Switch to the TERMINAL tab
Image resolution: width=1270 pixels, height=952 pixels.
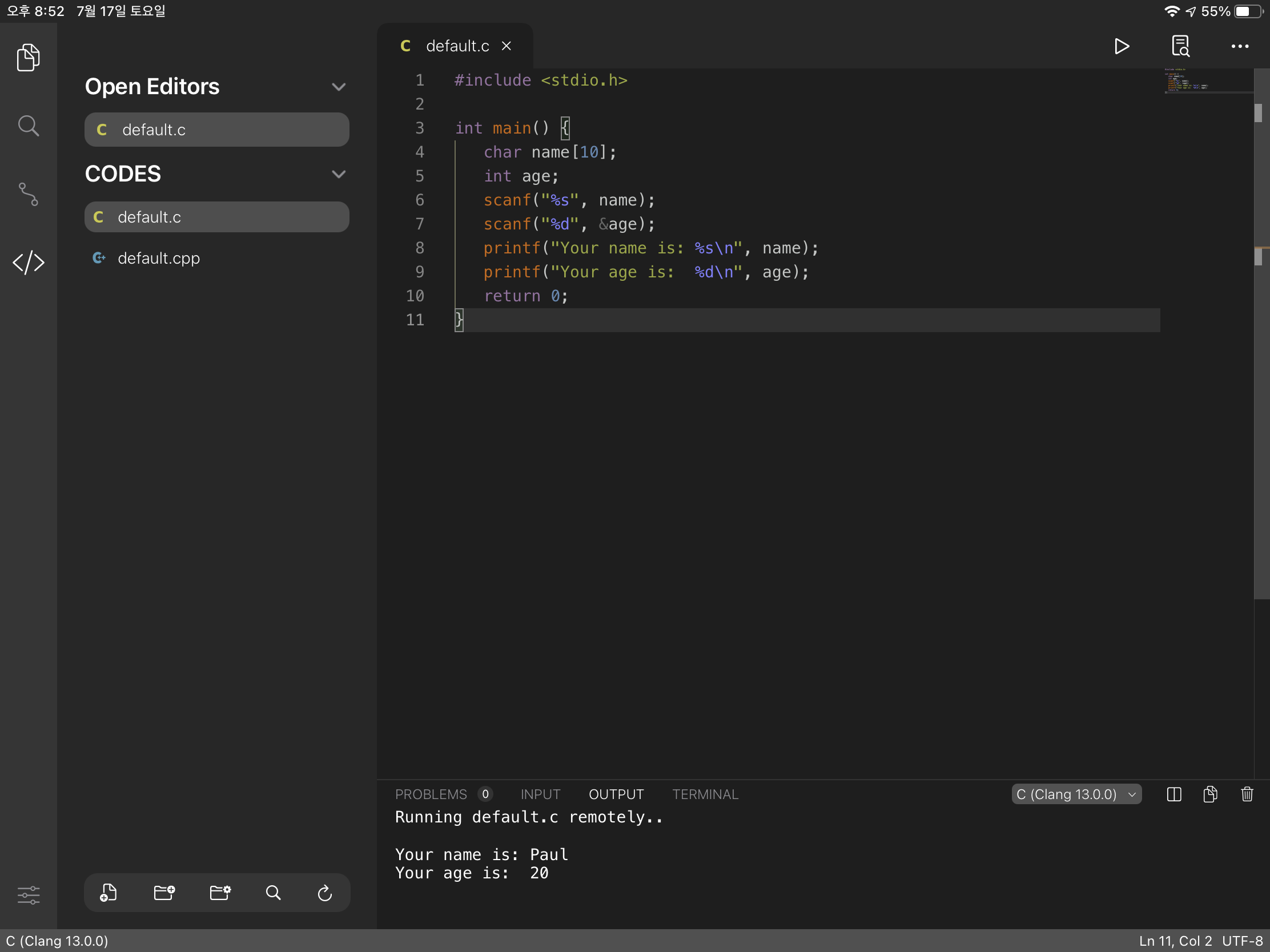tap(705, 794)
